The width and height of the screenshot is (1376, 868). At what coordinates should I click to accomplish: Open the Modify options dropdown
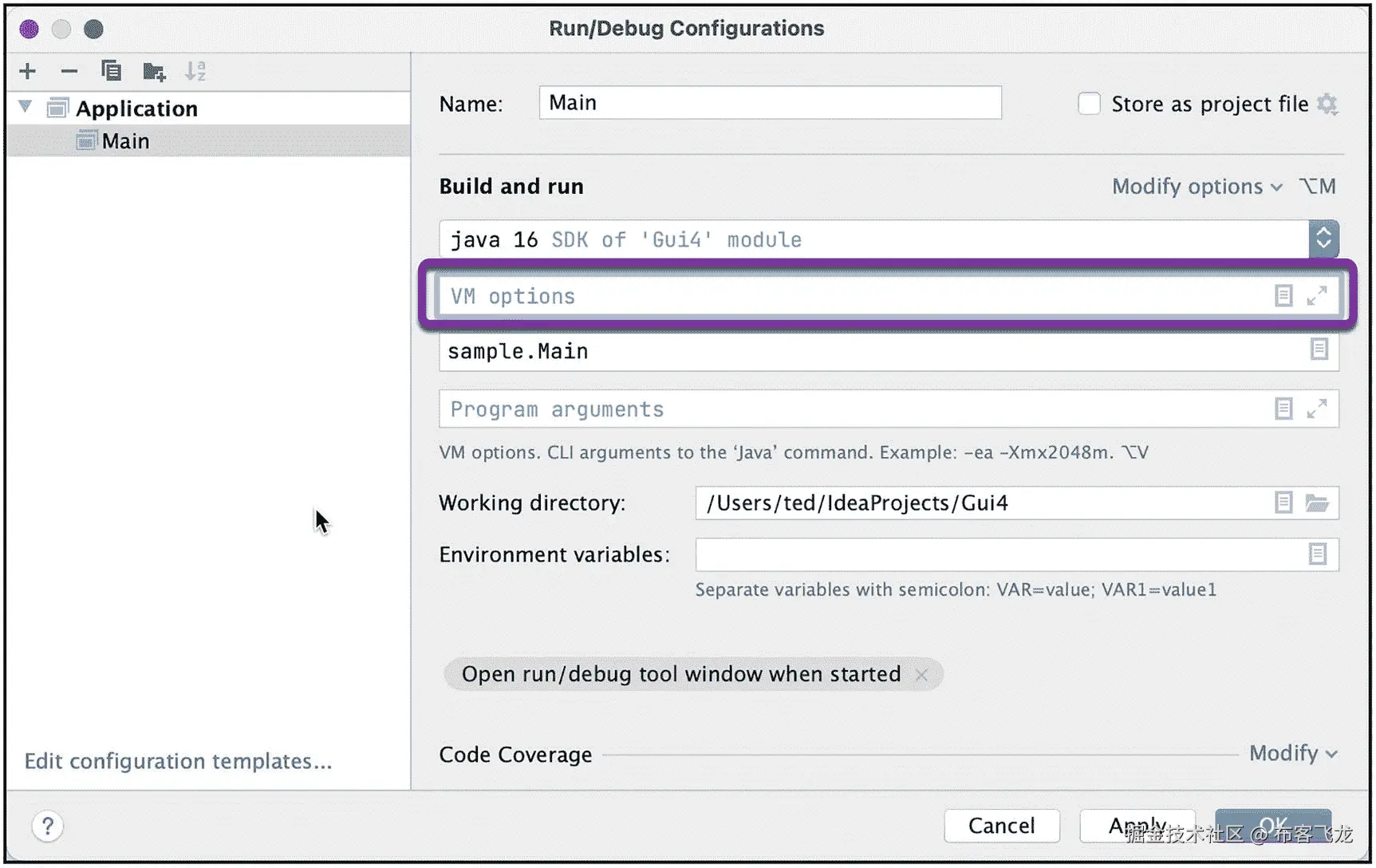click(1197, 187)
